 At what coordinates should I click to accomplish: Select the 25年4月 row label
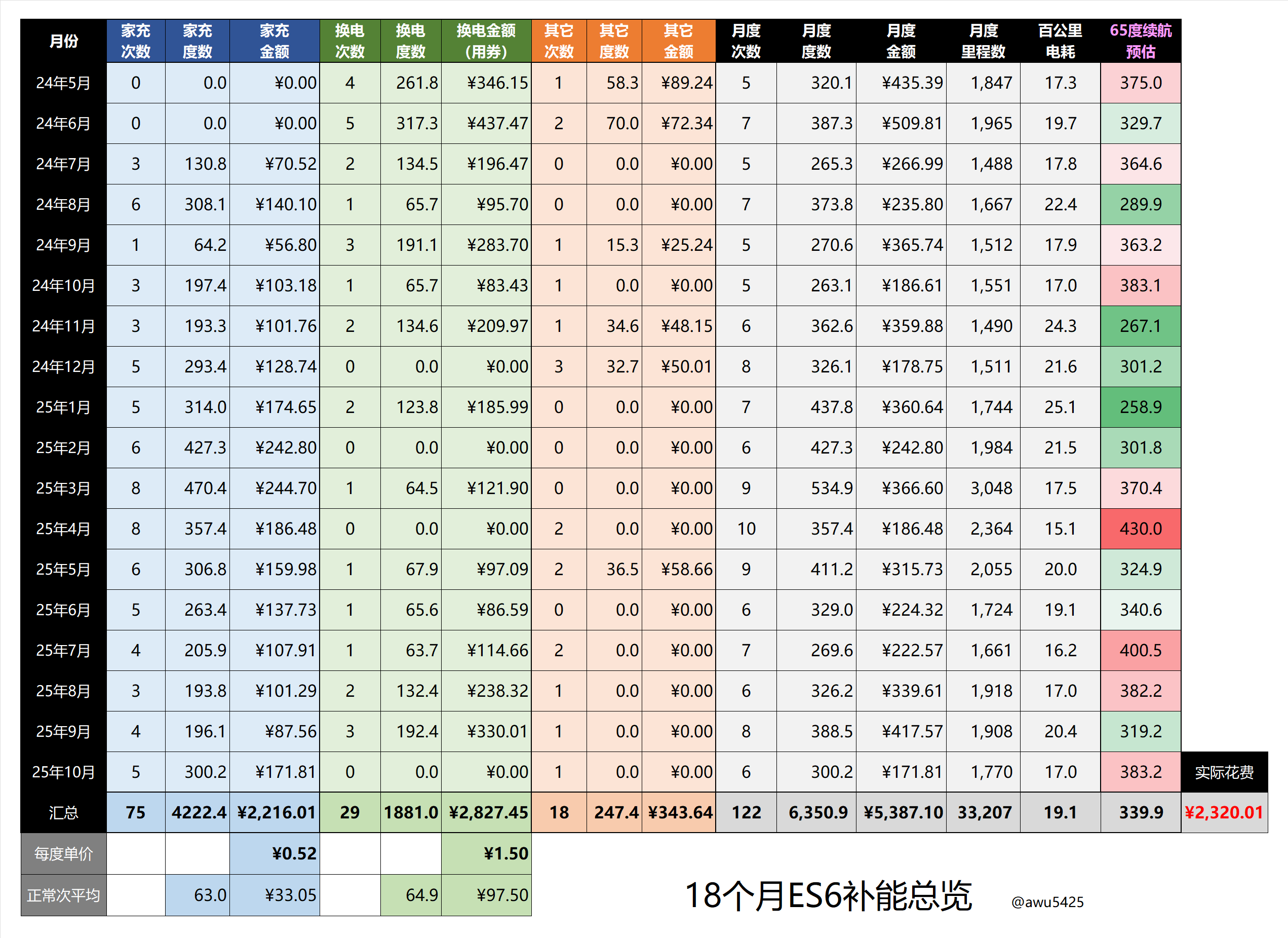point(63,529)
